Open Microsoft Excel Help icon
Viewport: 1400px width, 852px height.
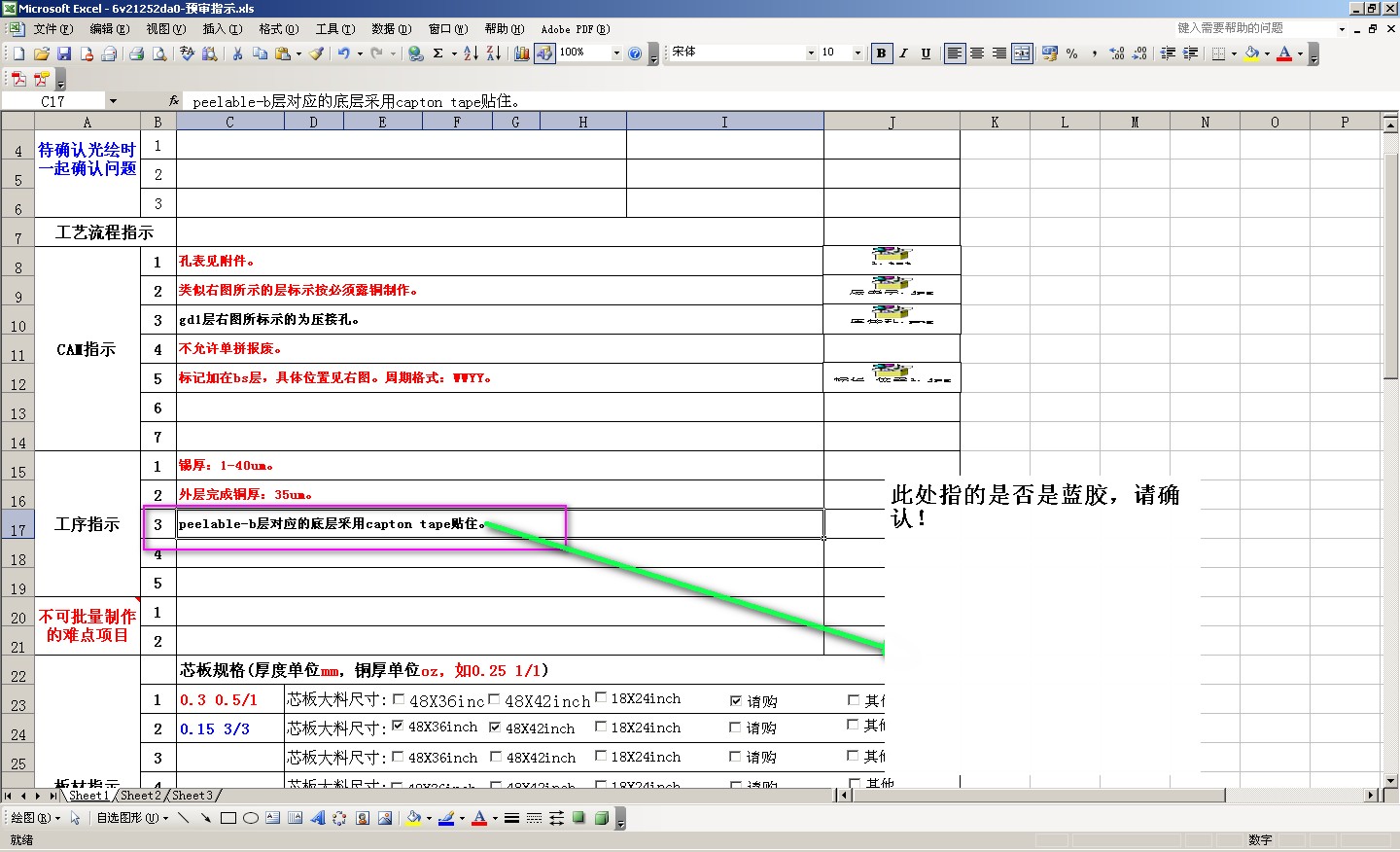click(635, 53)
